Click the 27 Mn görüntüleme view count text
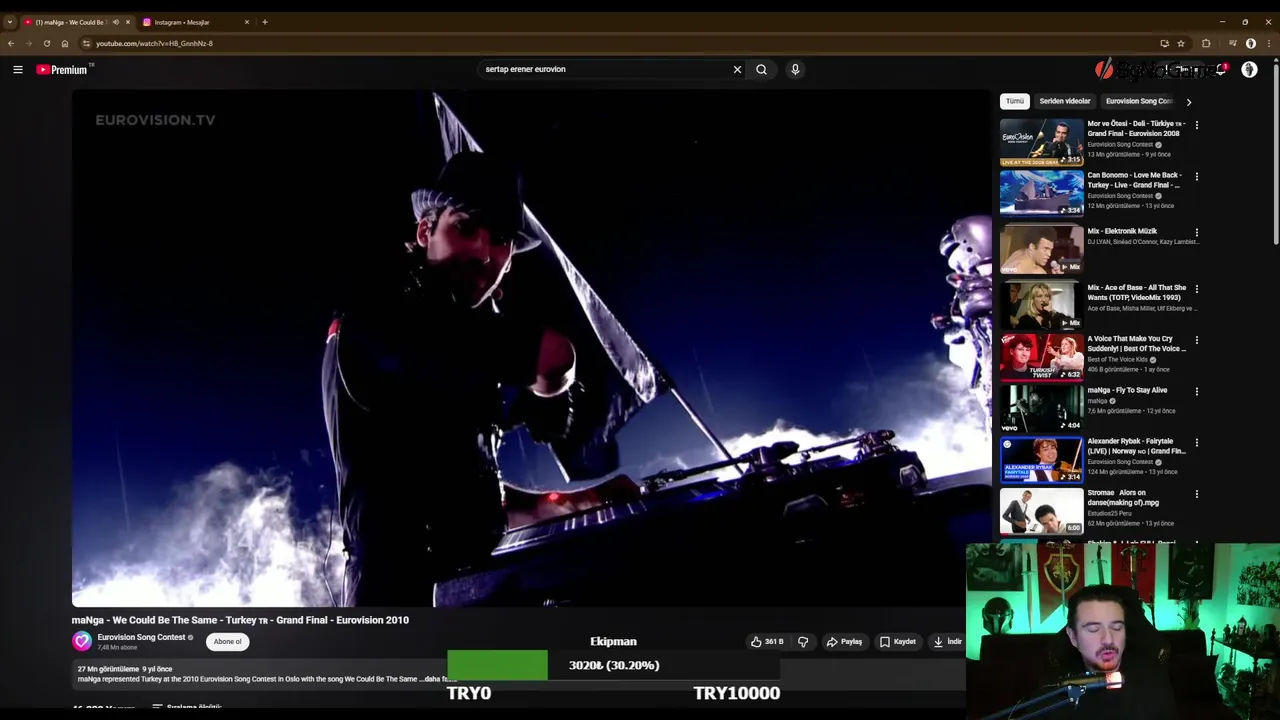Screen dimensions: 1280x720 [x=108, y=669]
